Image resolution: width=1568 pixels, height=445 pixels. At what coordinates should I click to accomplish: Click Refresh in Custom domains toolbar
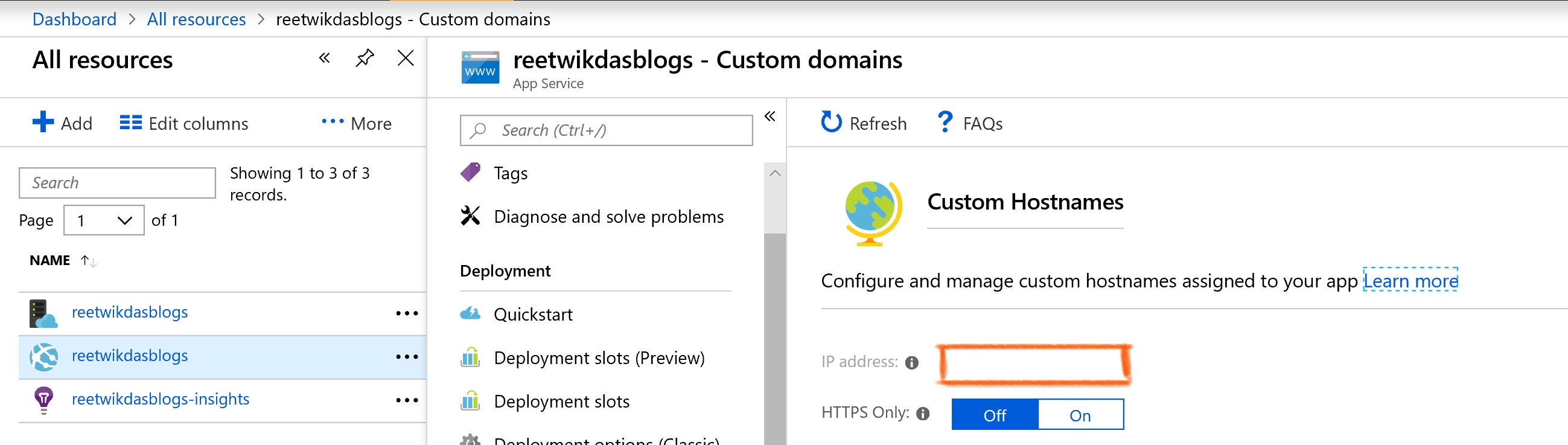click(864, 123)
